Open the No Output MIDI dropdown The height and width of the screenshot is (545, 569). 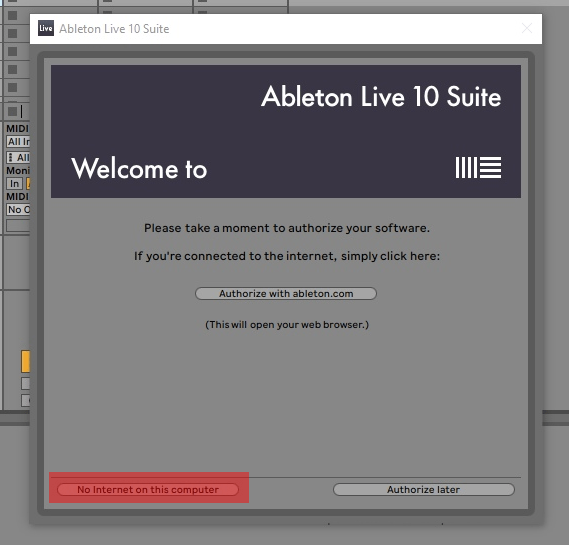tap(18, 210)
